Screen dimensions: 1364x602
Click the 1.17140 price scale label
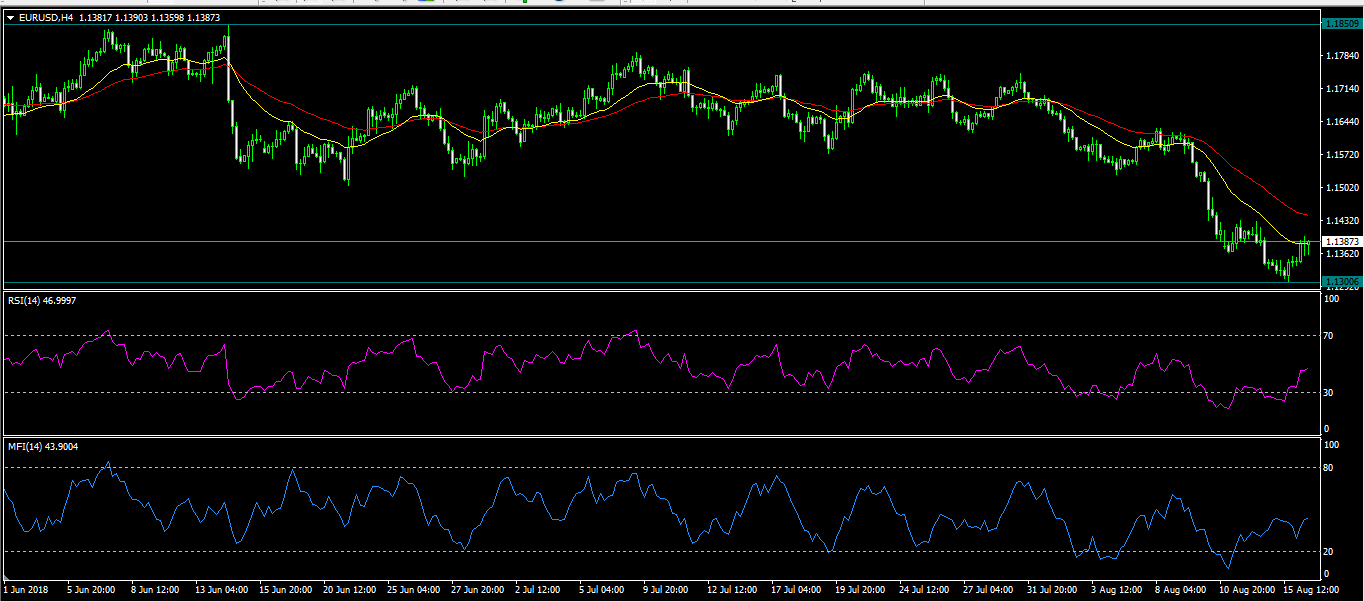pos(1340,89)
